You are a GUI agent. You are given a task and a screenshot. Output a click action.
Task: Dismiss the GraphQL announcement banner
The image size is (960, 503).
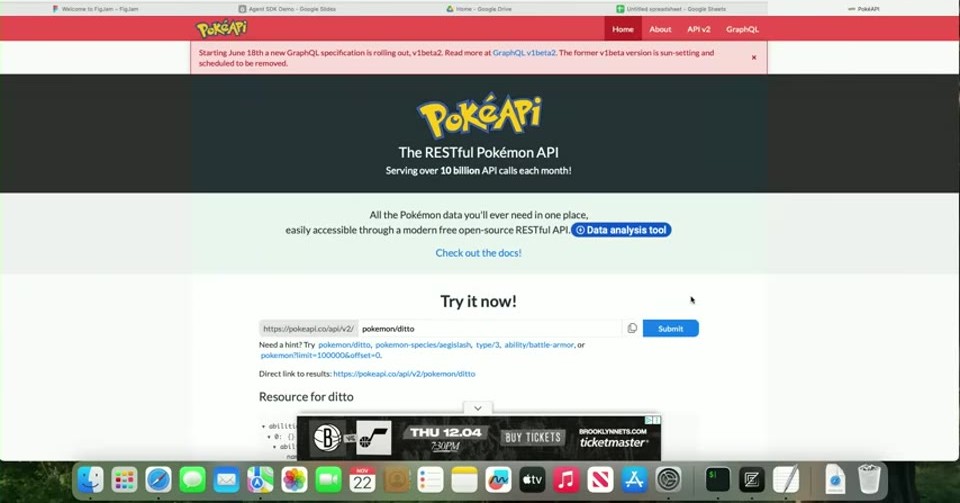coord(754,58)
